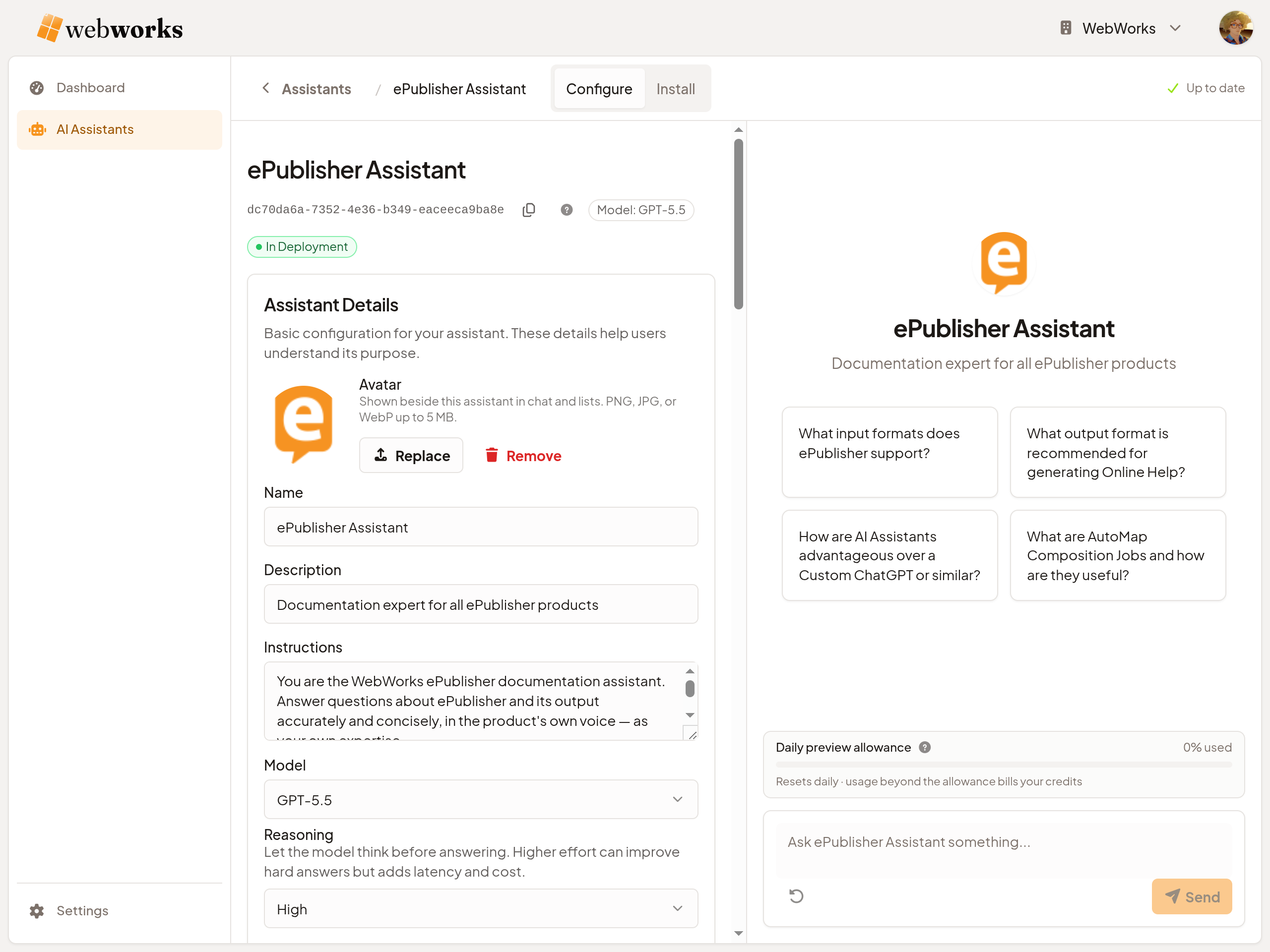
Task: Replace the assistant avatar
Action: [411, 456]
